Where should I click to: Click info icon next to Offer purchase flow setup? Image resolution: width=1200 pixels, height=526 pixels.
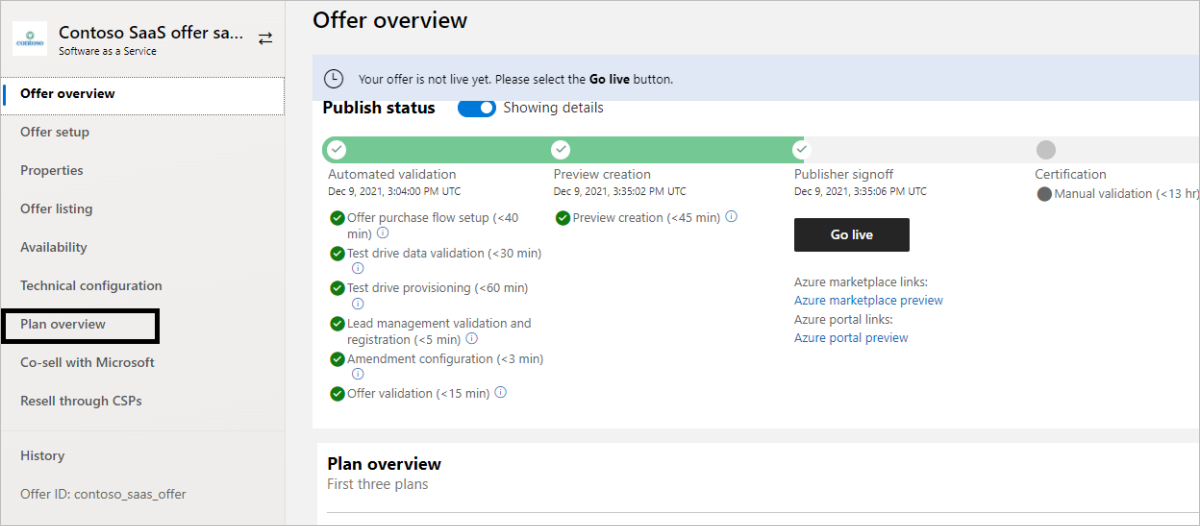[x=383, y=233]
